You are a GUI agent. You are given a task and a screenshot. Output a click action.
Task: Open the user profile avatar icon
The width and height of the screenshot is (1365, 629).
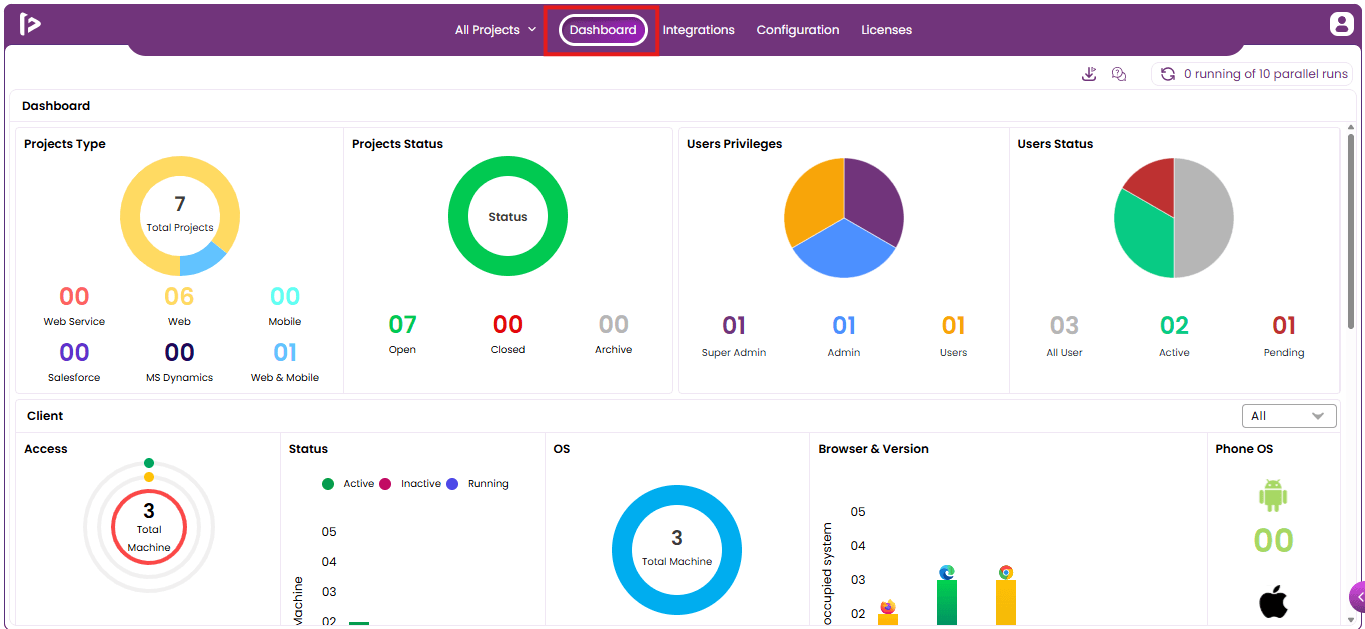1341,25
